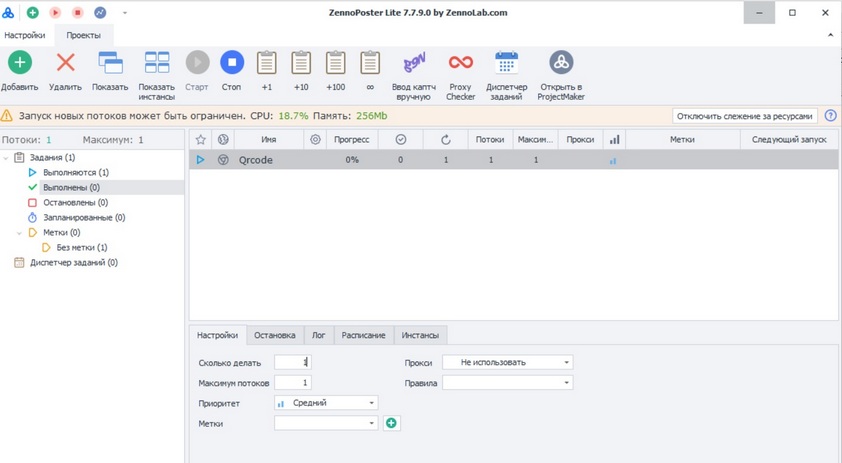
Task: Click the retry arrow column header
Action: click(x=446, y=139)
